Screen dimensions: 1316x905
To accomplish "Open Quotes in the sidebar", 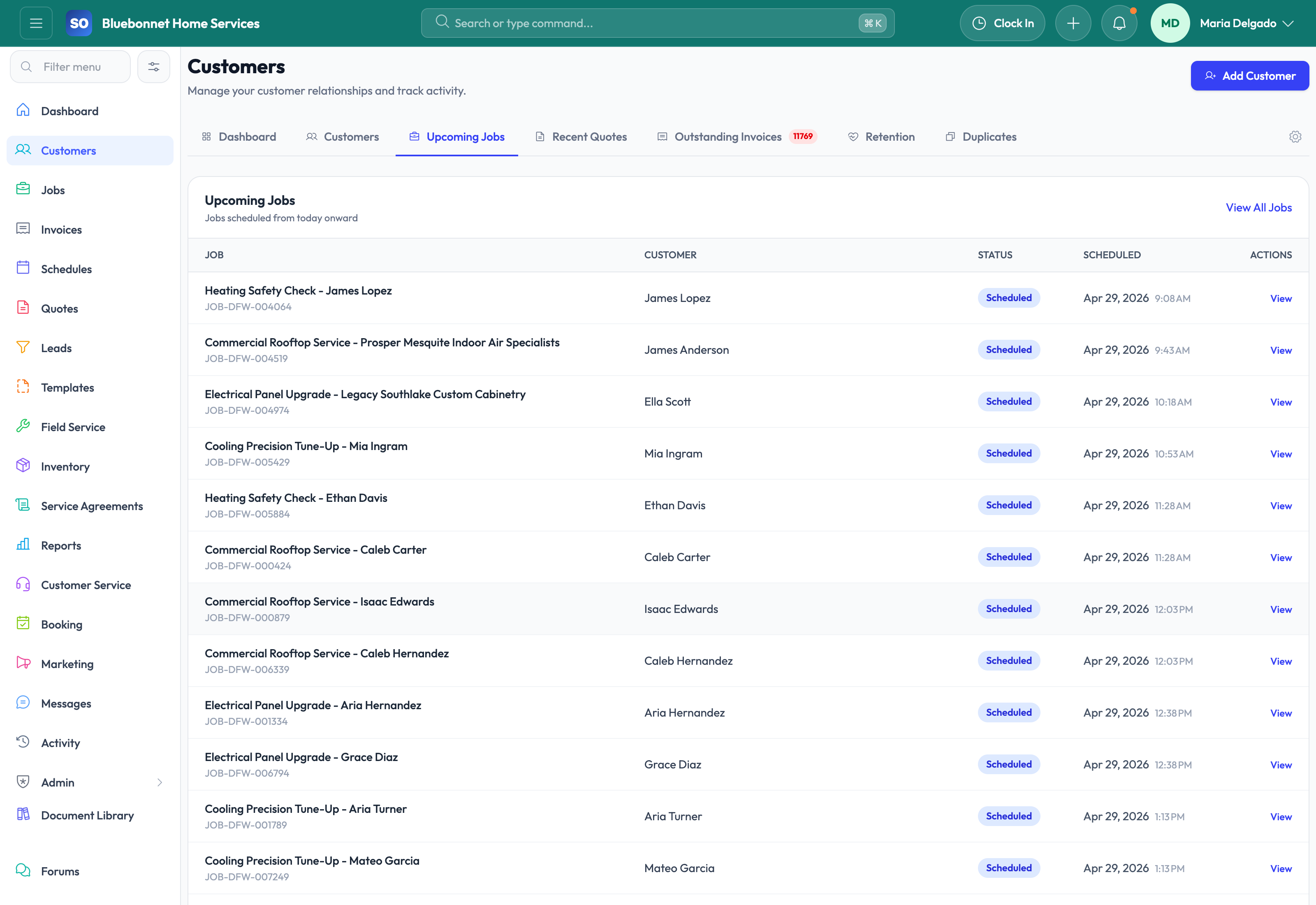I will [90, 309].
